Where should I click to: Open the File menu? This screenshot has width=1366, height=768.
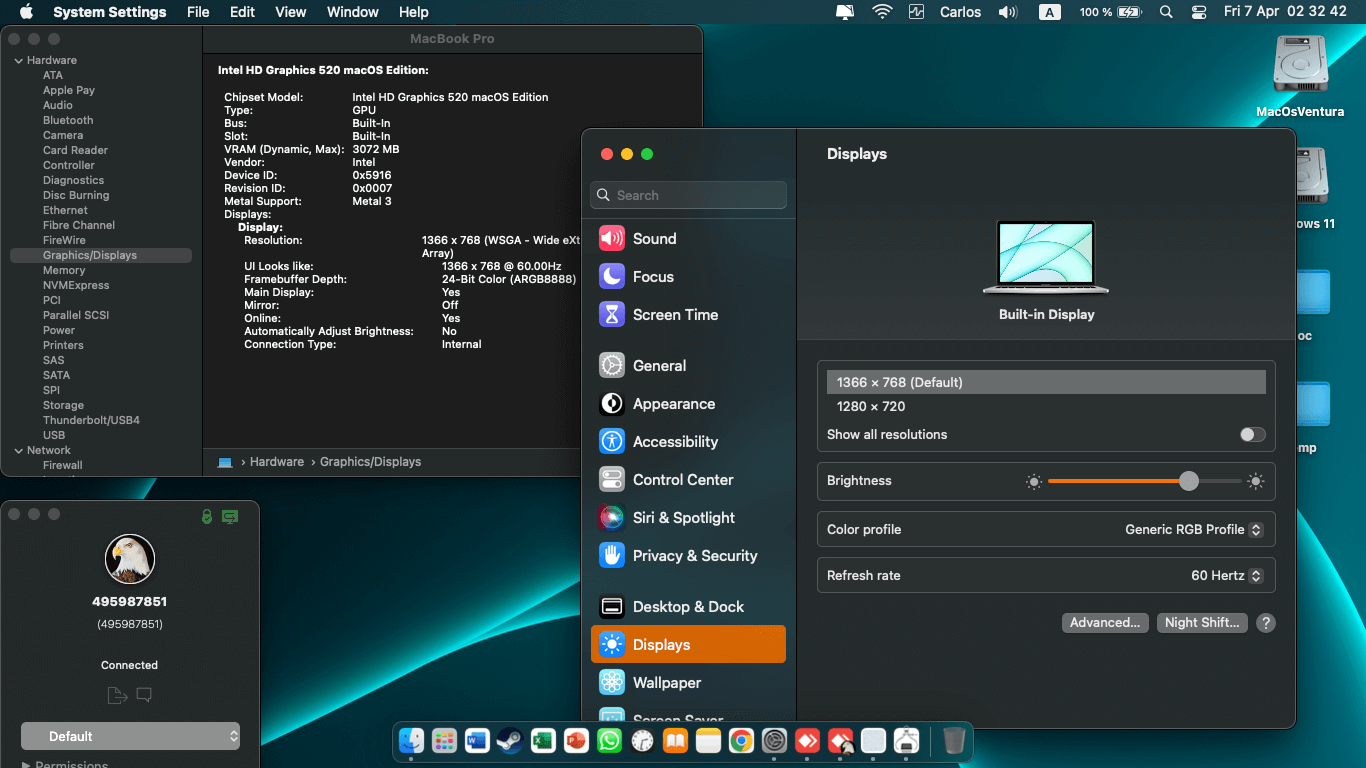(x=198, y=12)
